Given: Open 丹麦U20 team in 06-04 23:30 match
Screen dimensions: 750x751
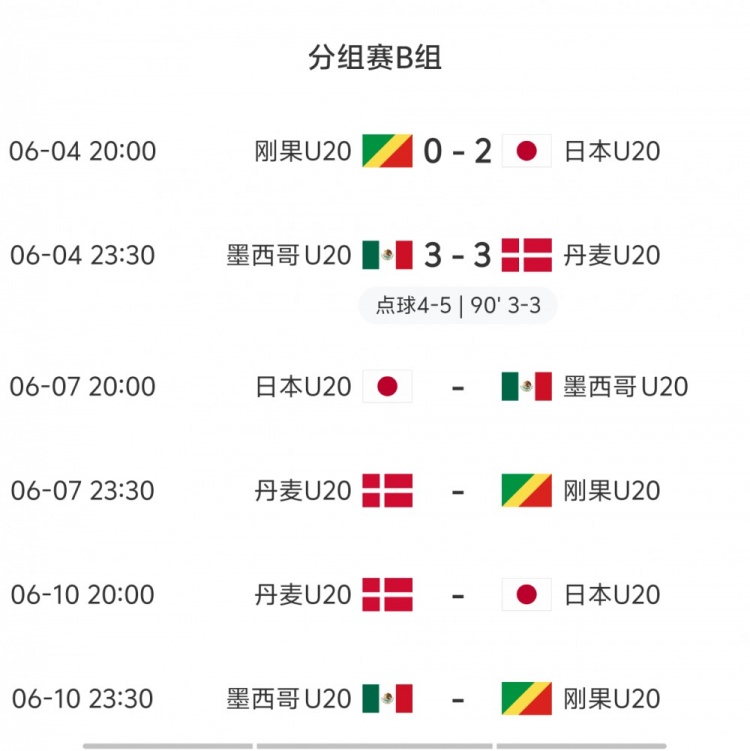Looking at the screenshot, I should click(x=612, y=255).
